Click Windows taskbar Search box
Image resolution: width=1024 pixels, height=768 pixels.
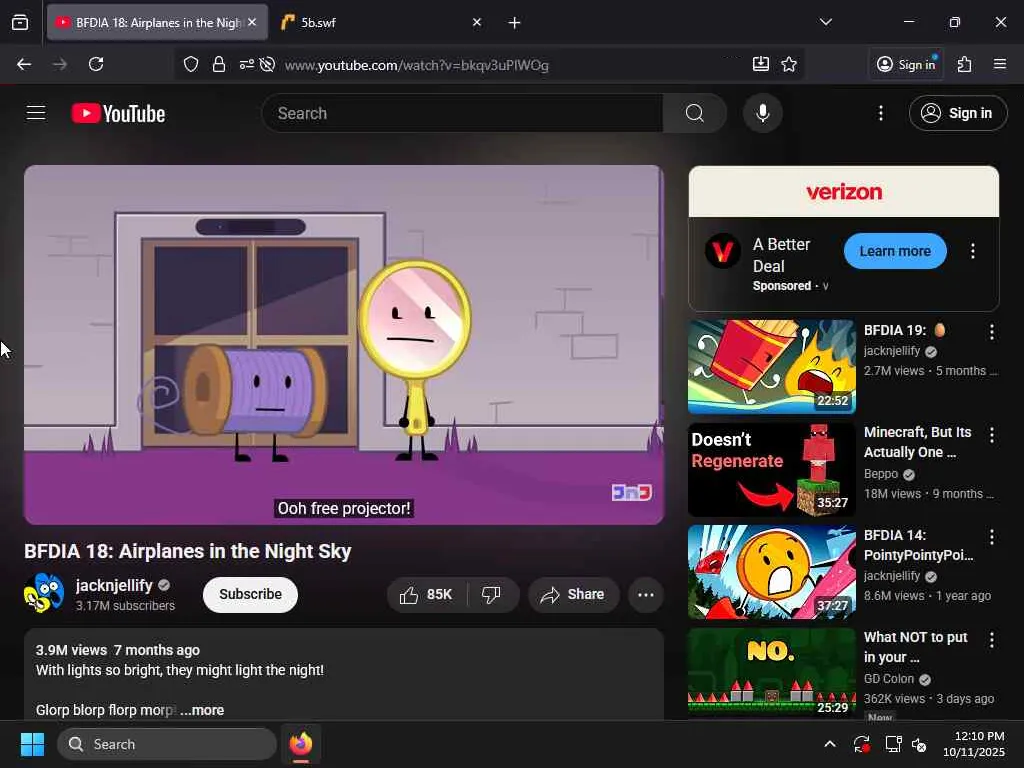pyautogui.click(x=167, y=744)
